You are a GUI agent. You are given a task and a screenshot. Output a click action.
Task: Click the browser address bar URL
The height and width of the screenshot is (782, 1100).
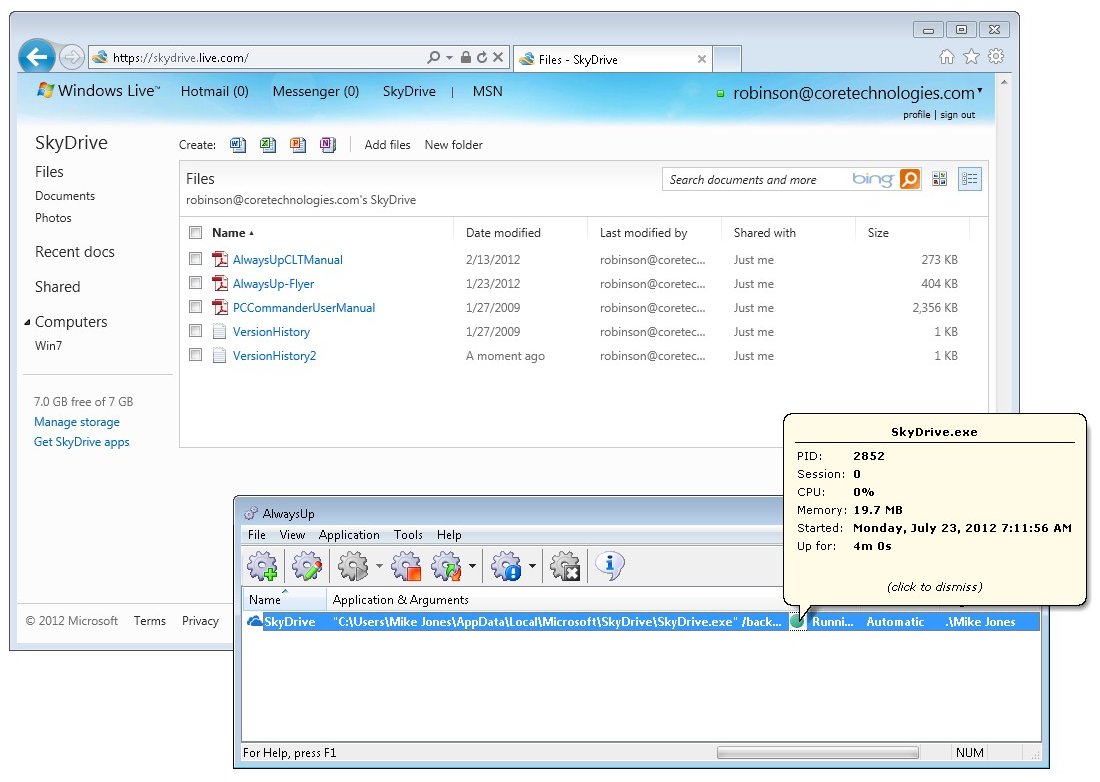click(x=180, y=58)
